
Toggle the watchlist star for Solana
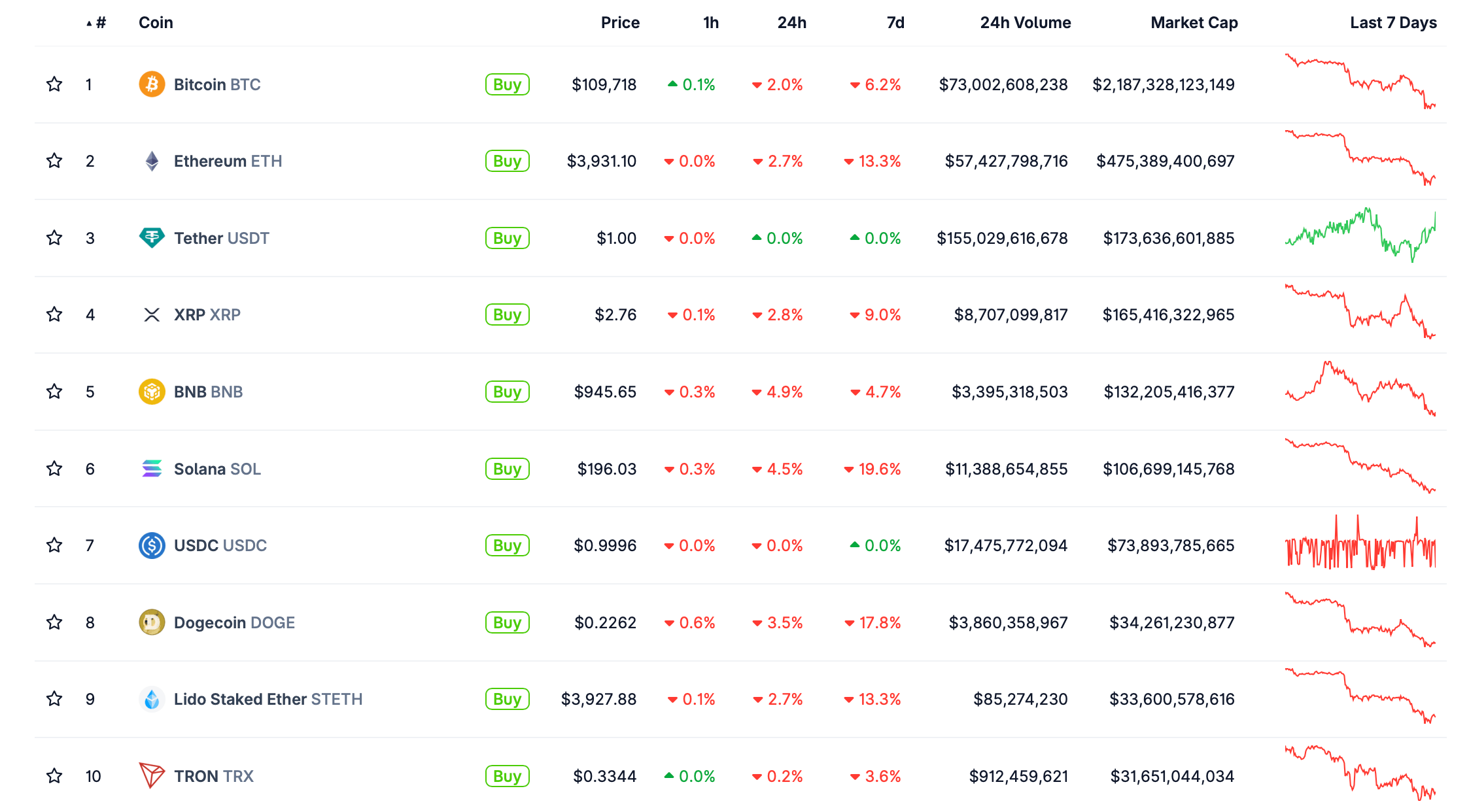[54, 469]
